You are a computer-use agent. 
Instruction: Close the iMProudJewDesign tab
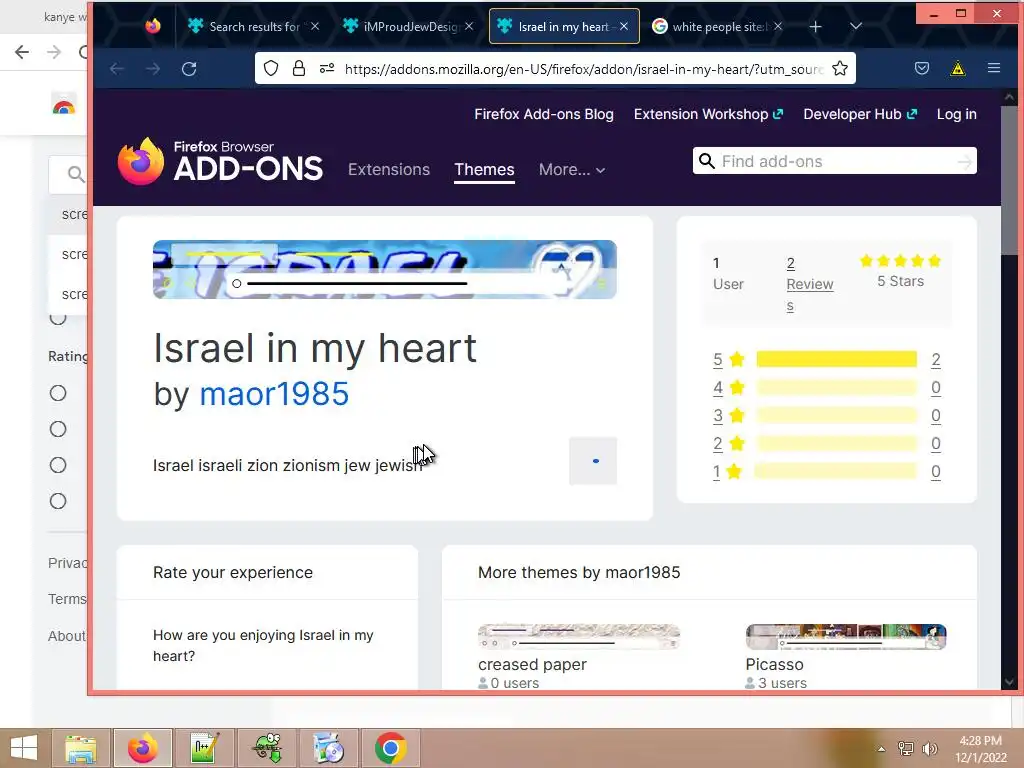(x=469, y=26)
